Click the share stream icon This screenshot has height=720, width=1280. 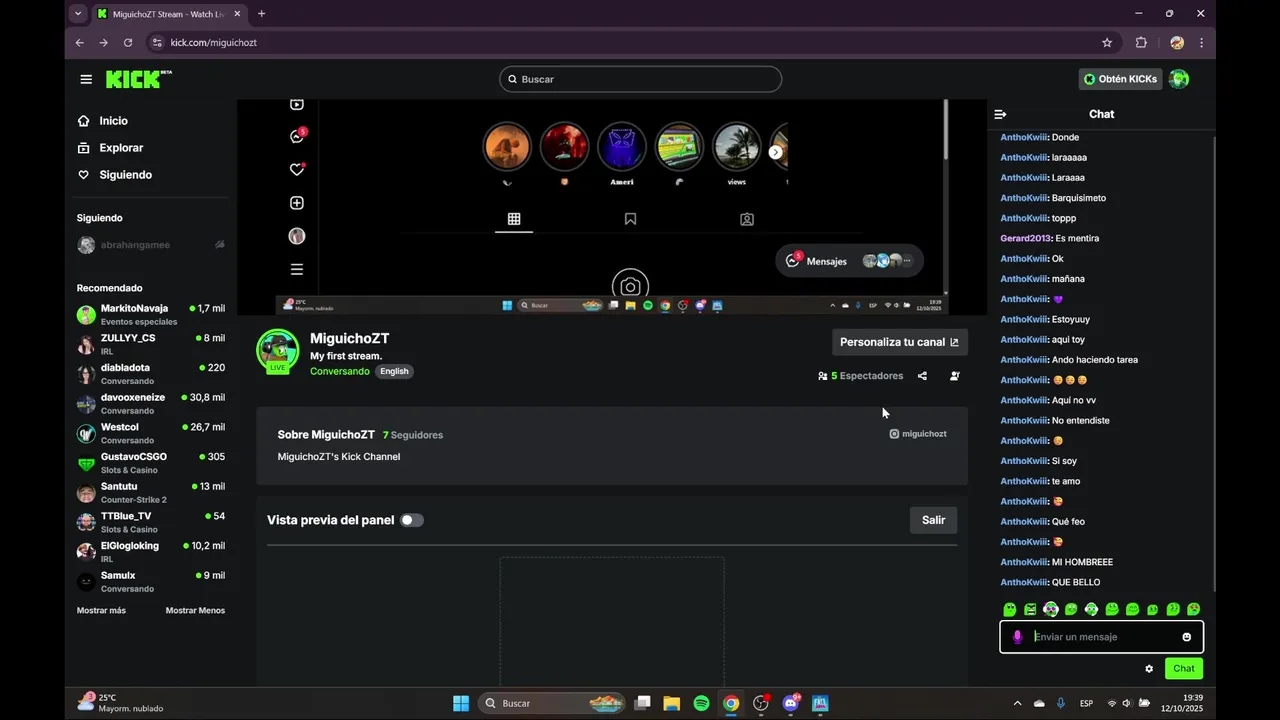coord(922,376)
